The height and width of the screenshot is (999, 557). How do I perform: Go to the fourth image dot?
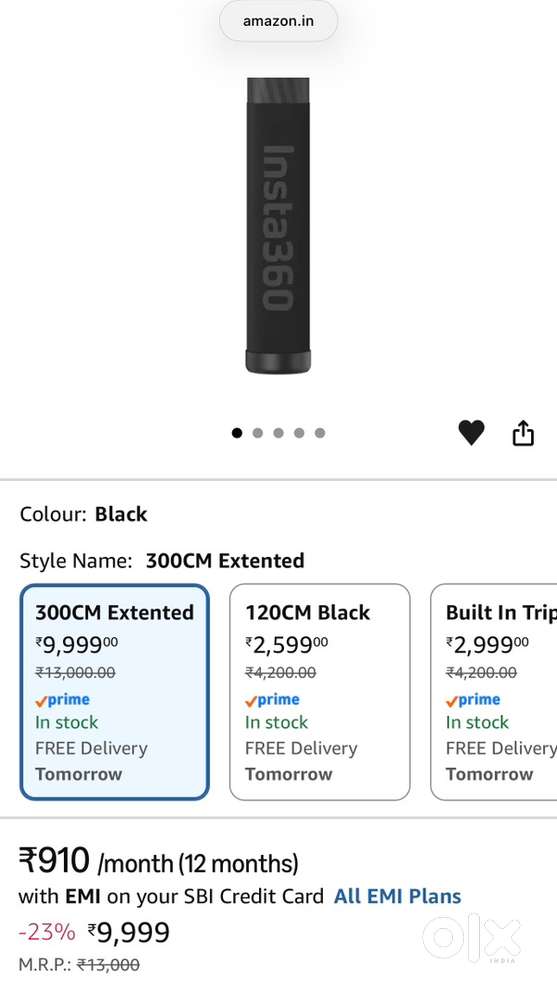(299, 433)
